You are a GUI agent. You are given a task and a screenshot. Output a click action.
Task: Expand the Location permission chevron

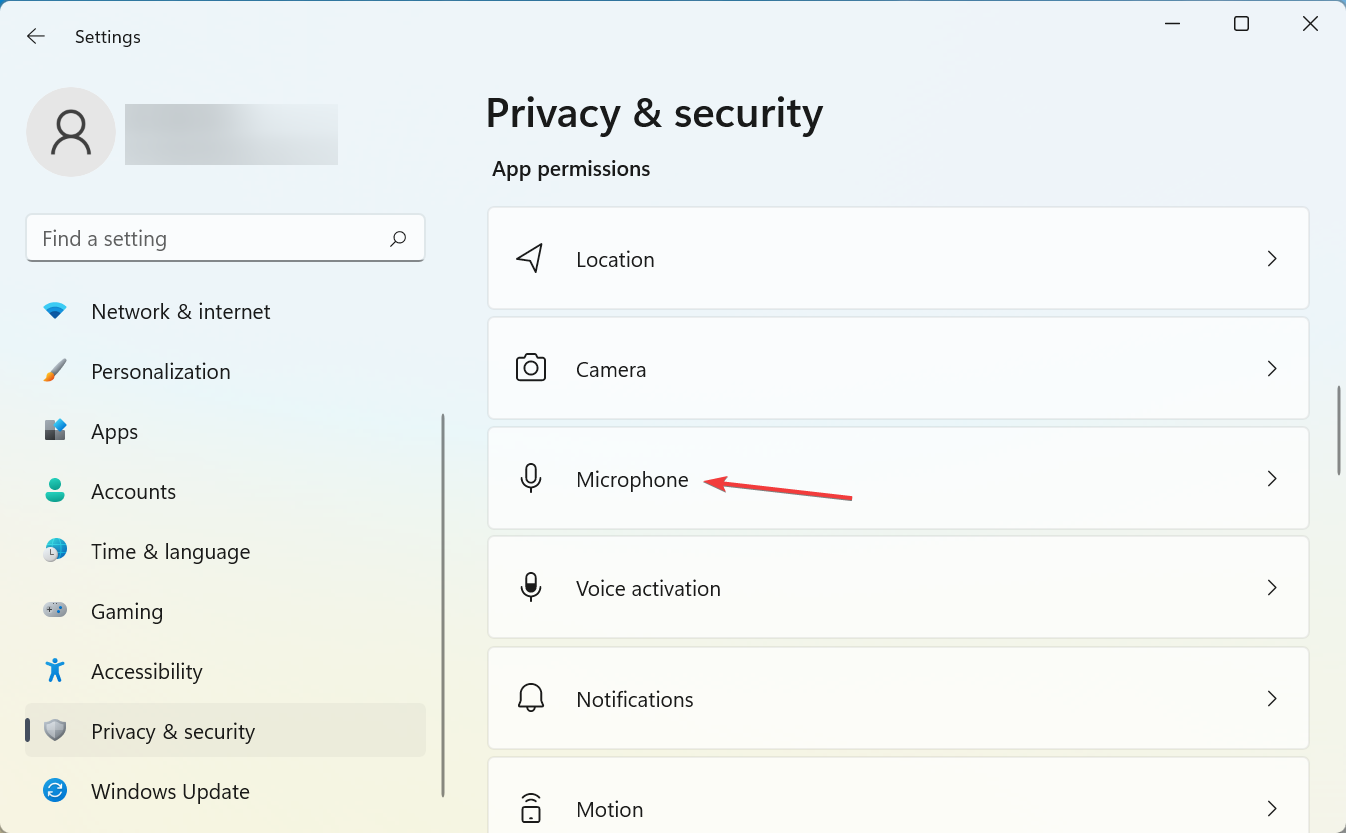(1272, 258)
